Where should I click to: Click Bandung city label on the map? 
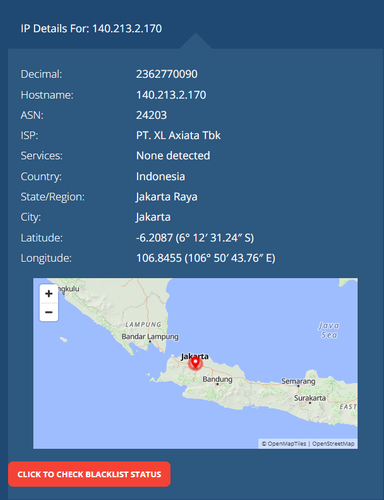point(217,379)
